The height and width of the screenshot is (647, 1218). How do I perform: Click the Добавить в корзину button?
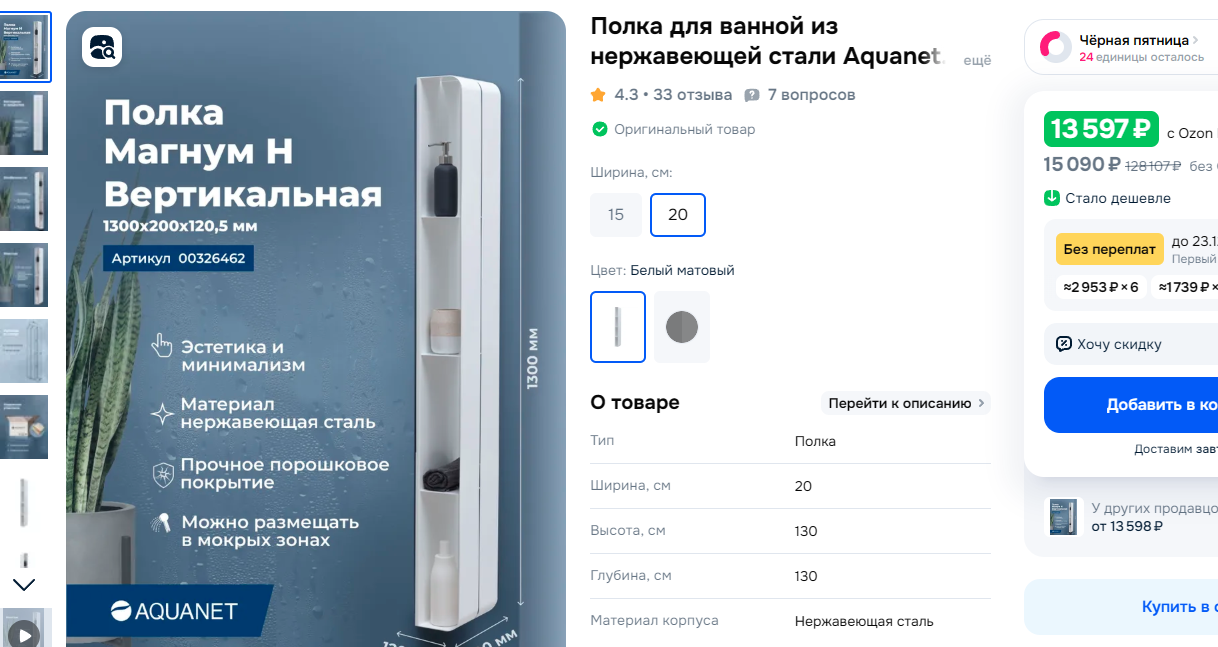coord(1131,405)
